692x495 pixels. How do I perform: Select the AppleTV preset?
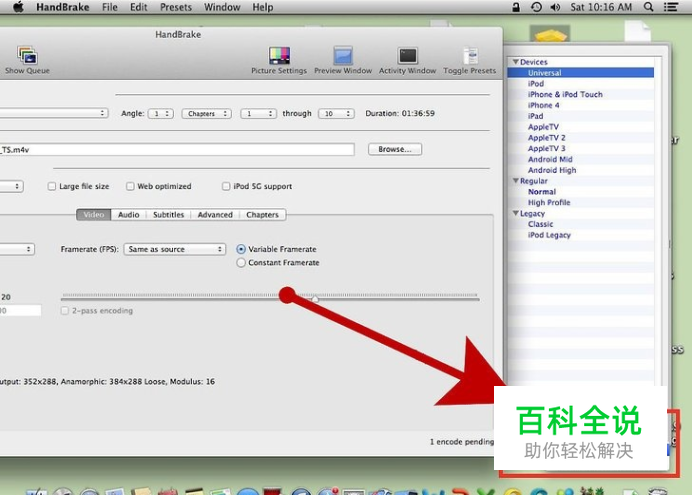point(581,127)
